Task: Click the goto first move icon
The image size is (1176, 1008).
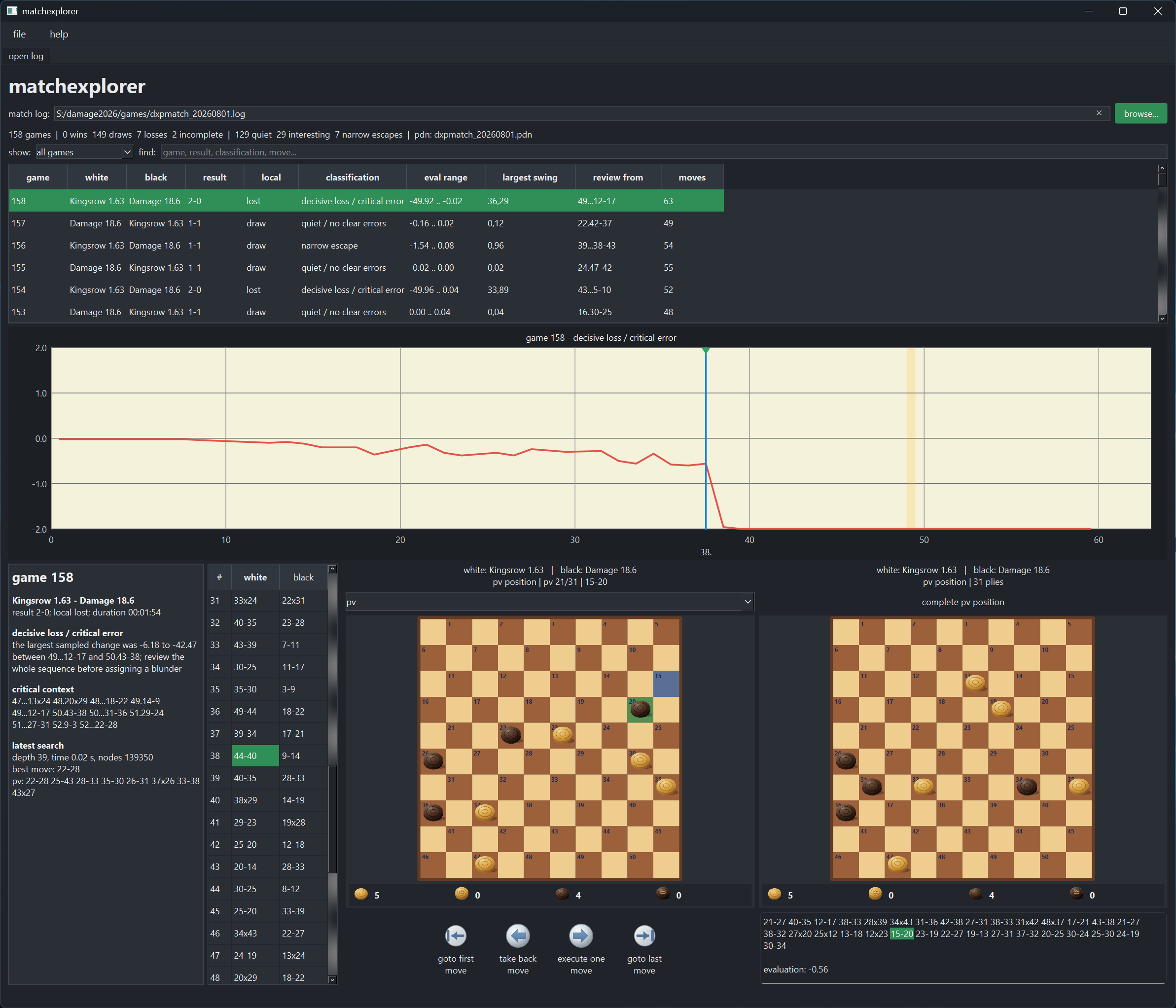Action: [455, 936]
